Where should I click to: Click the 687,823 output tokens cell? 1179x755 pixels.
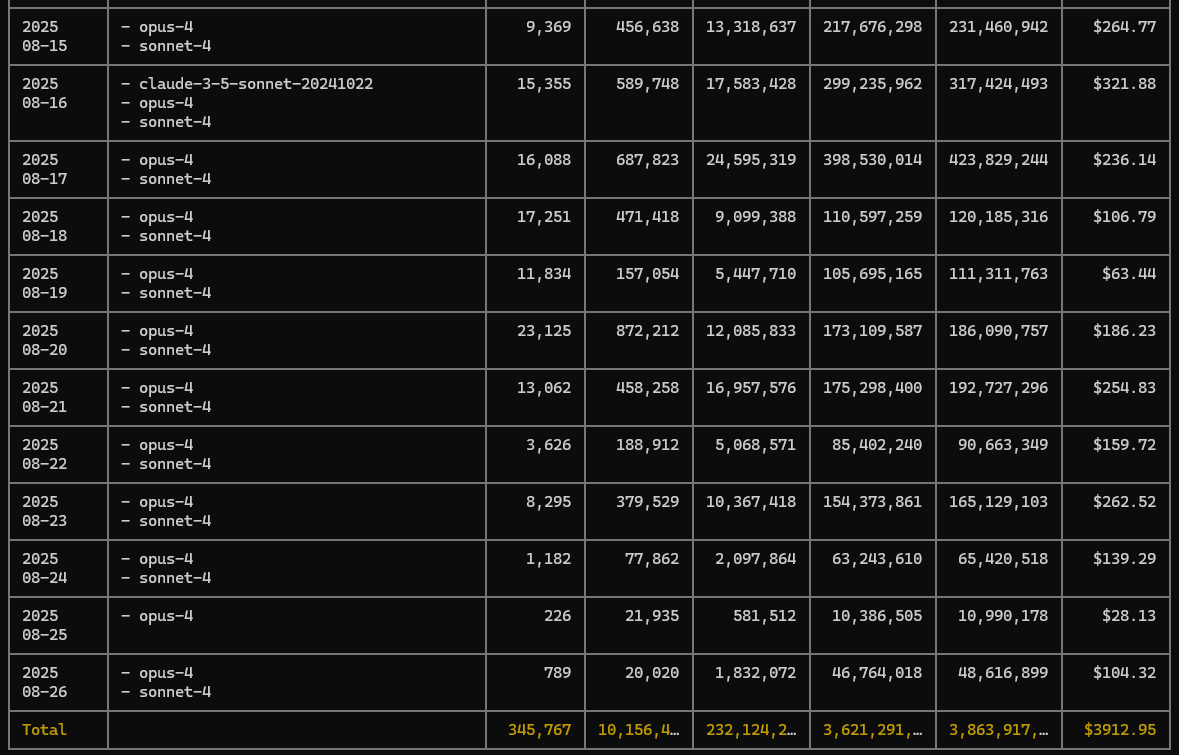click(x=649, y=160)
